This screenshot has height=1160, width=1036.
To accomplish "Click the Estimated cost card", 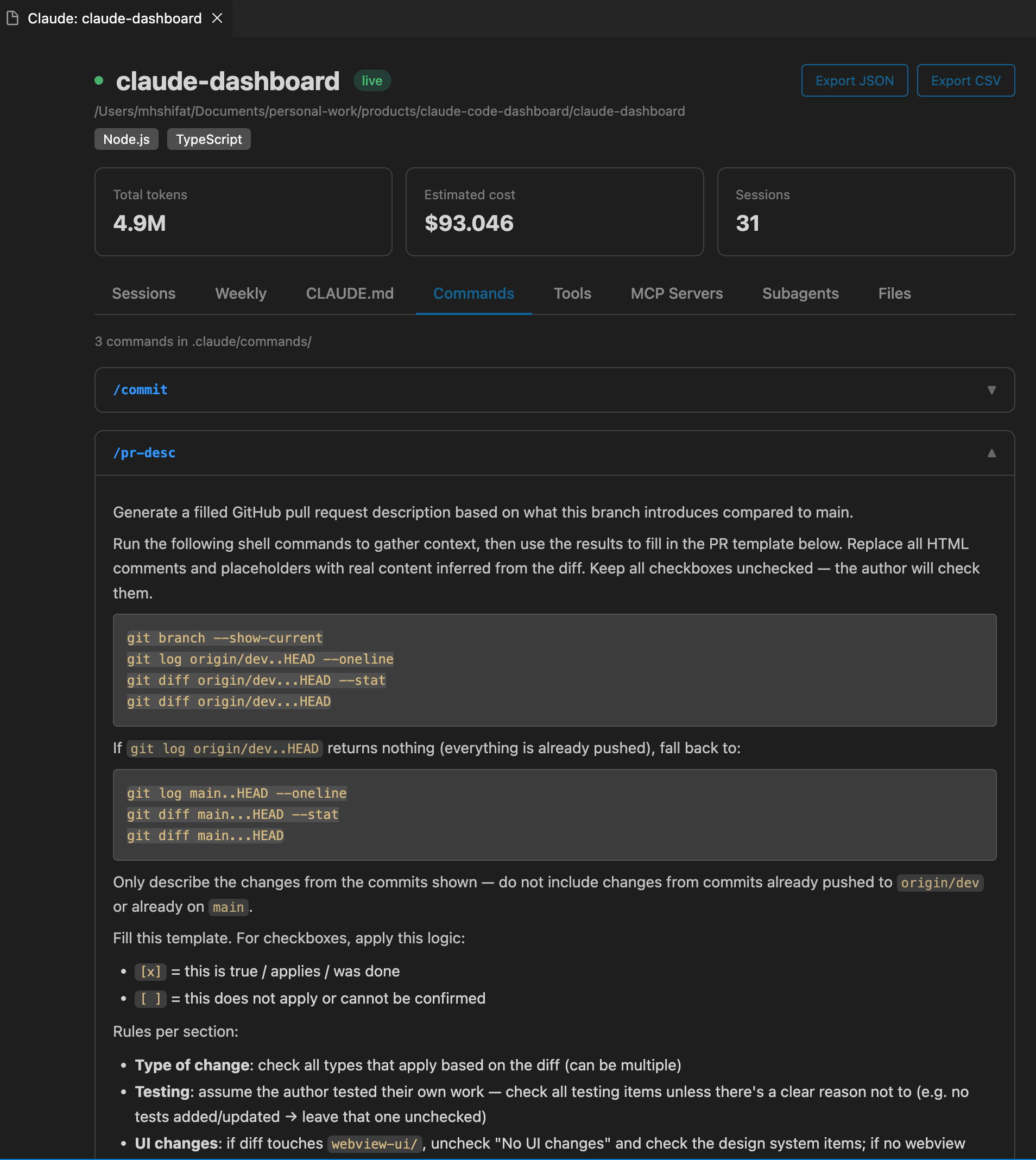I will tap(554, 212).
